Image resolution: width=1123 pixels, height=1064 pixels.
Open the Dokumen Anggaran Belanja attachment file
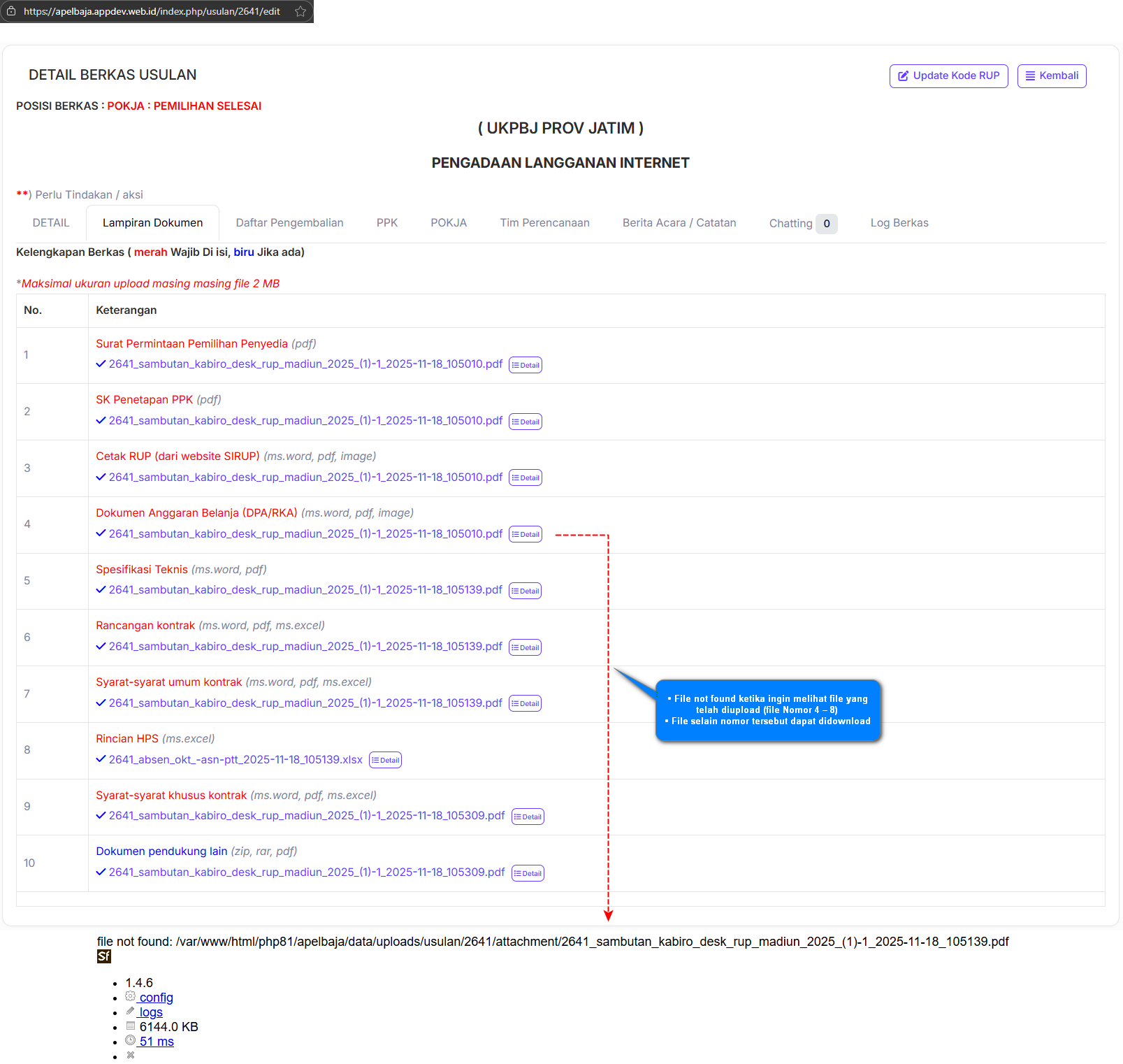point(305,534)
